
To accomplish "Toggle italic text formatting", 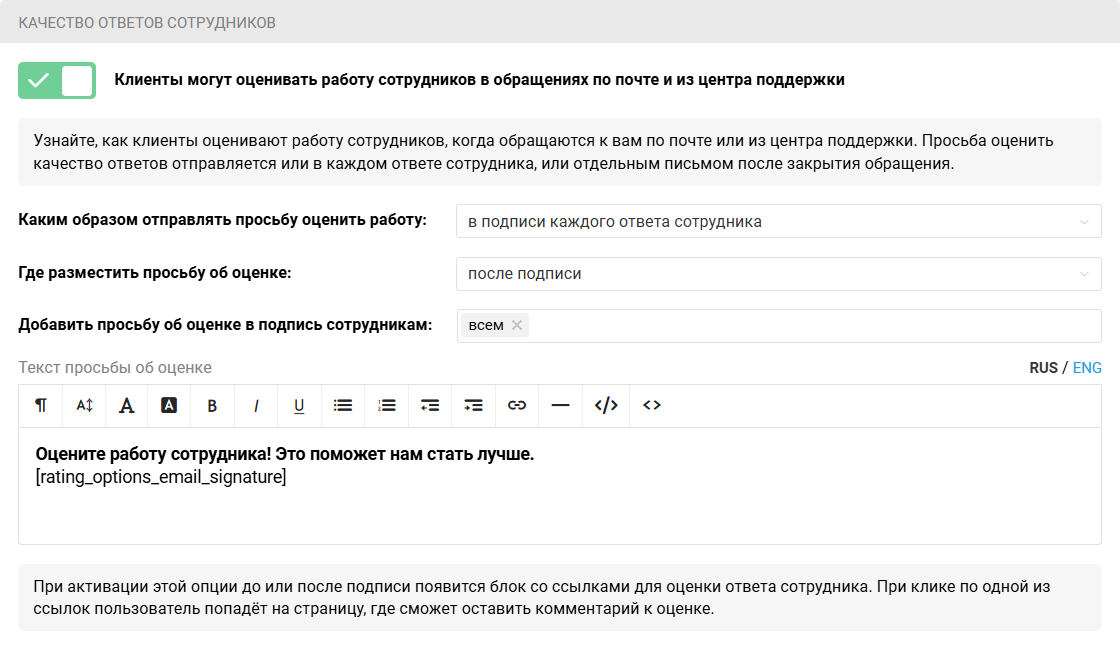I will [256, 405].
